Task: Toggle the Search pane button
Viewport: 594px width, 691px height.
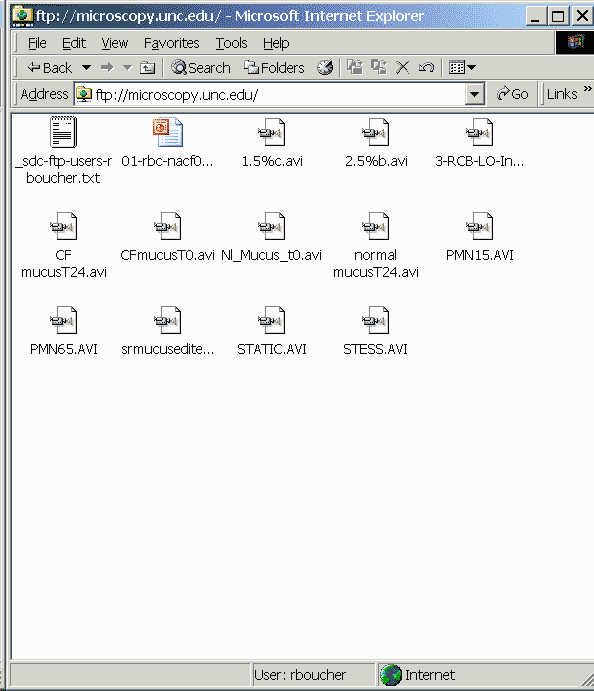Action: click(200, 68)
